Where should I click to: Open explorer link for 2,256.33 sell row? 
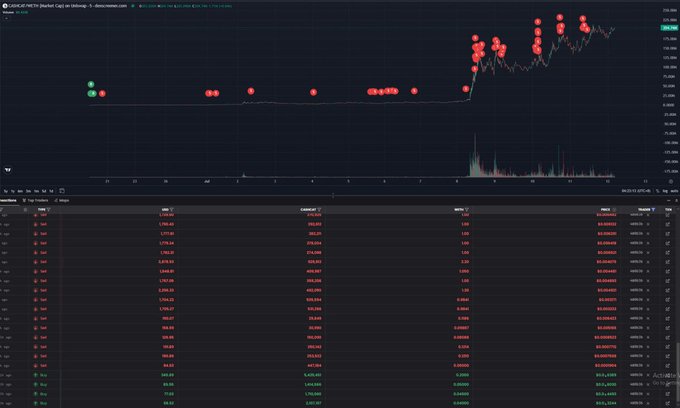click(x=668, y=290)
